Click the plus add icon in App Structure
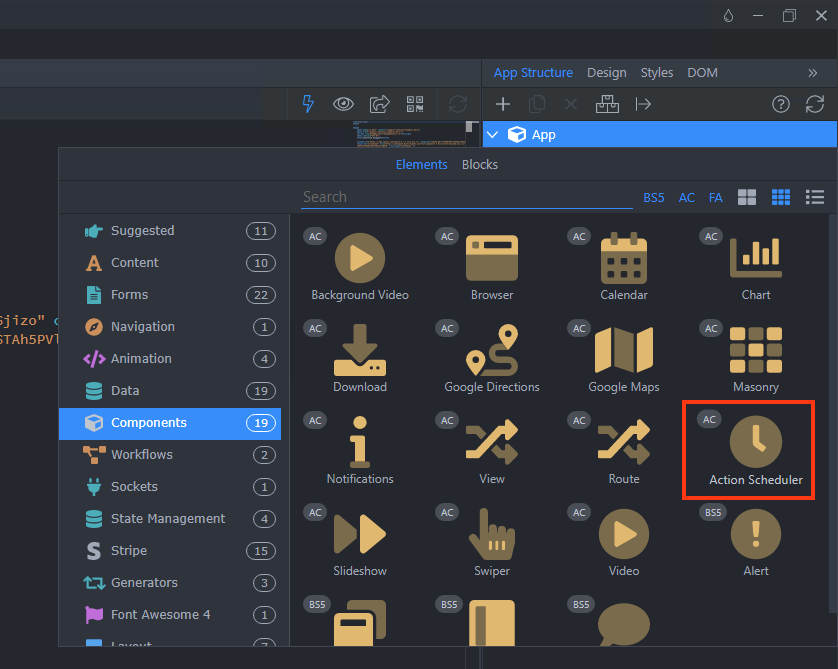838x669 pixels. [x=502, y=104]
